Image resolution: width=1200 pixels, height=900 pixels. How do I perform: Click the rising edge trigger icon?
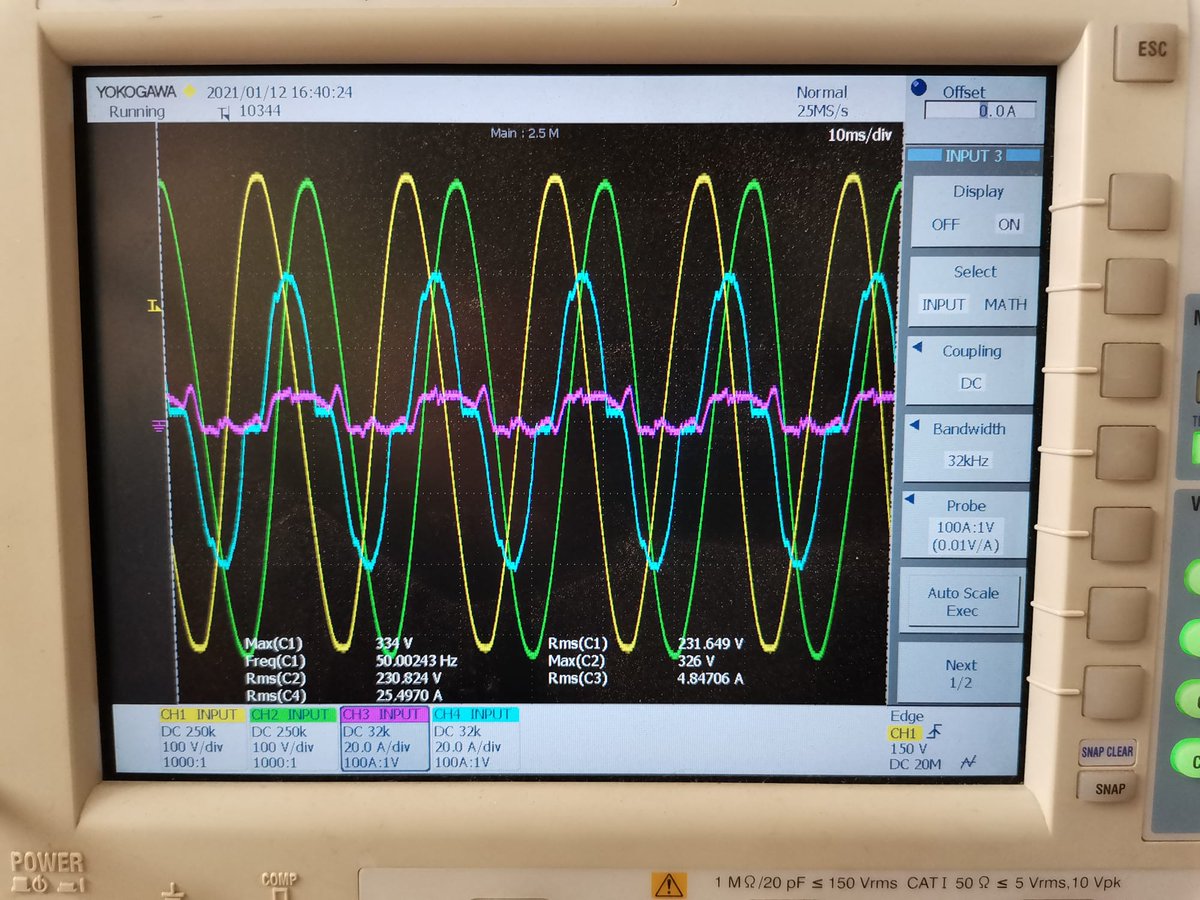933,733
